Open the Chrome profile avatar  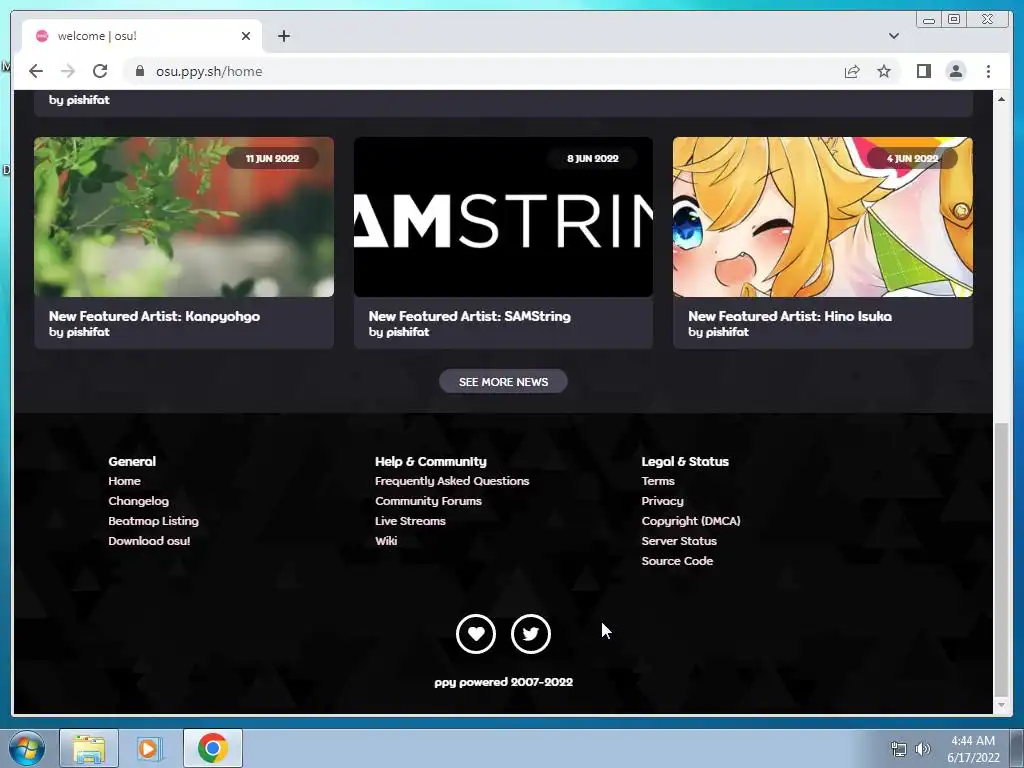pyautogui.click(x=955, y=71)
